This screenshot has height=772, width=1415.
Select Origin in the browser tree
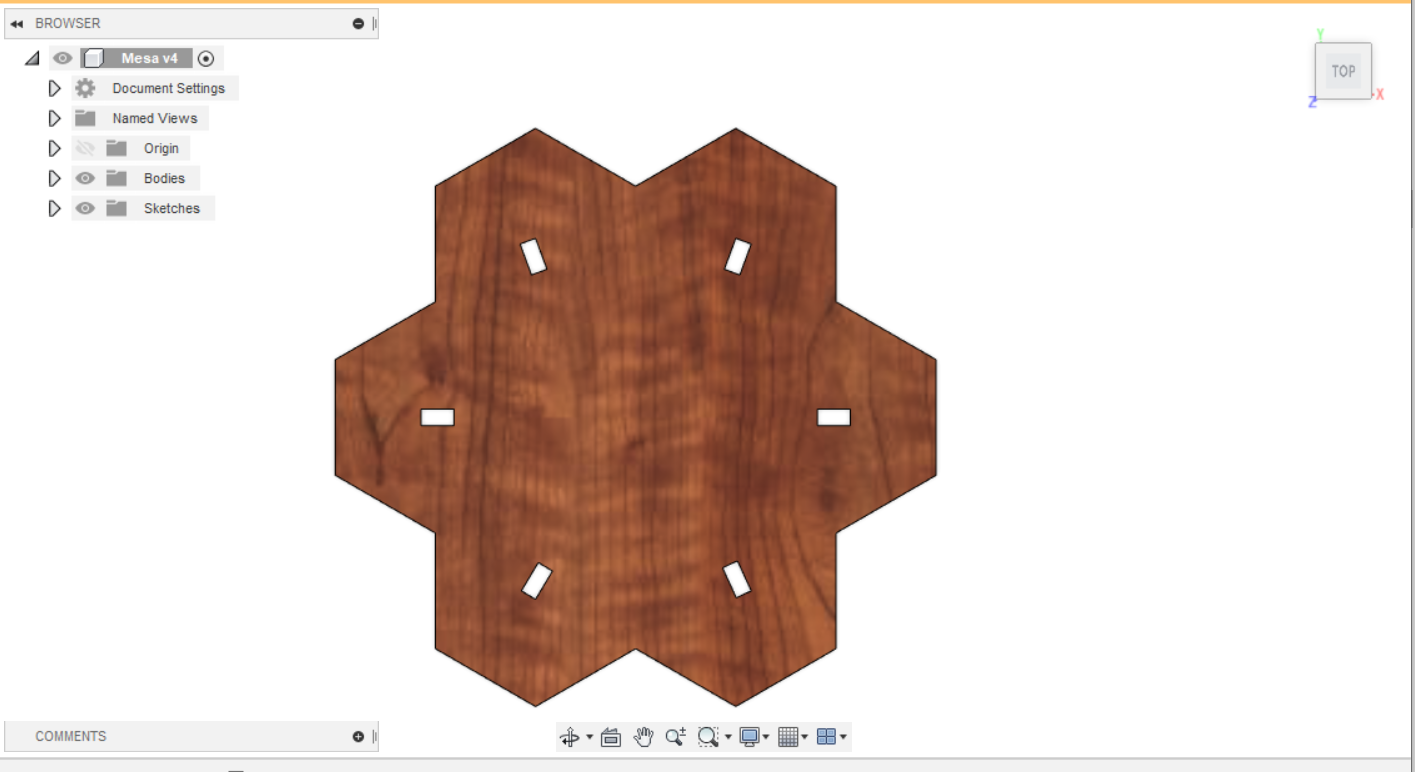[161, 148]
